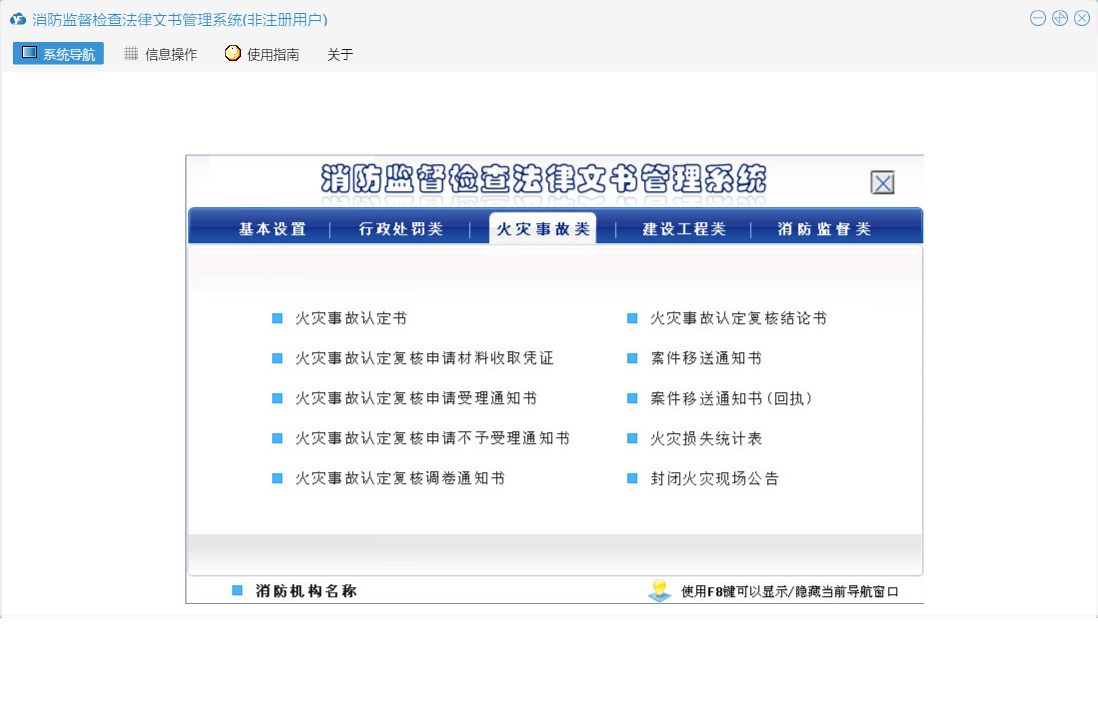This screenshot has width=1098, height=719.
Task: Click the app logo in title bar
Action: coord(17,19)
